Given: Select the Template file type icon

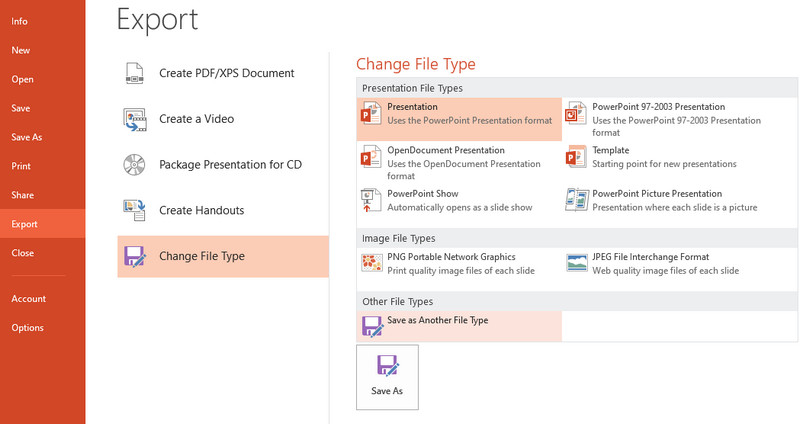Looking at the screenshot, I should coord(576,157).
